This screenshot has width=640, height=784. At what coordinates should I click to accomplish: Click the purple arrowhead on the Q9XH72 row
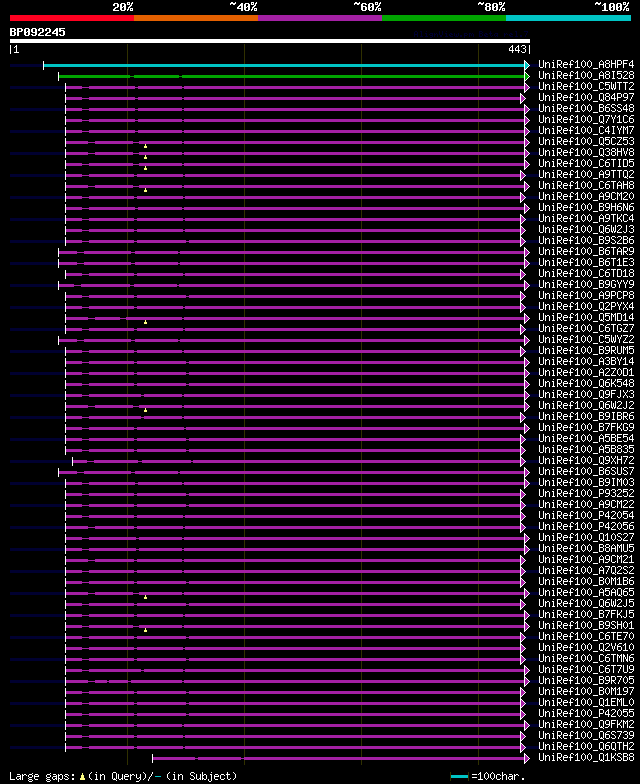523,462
